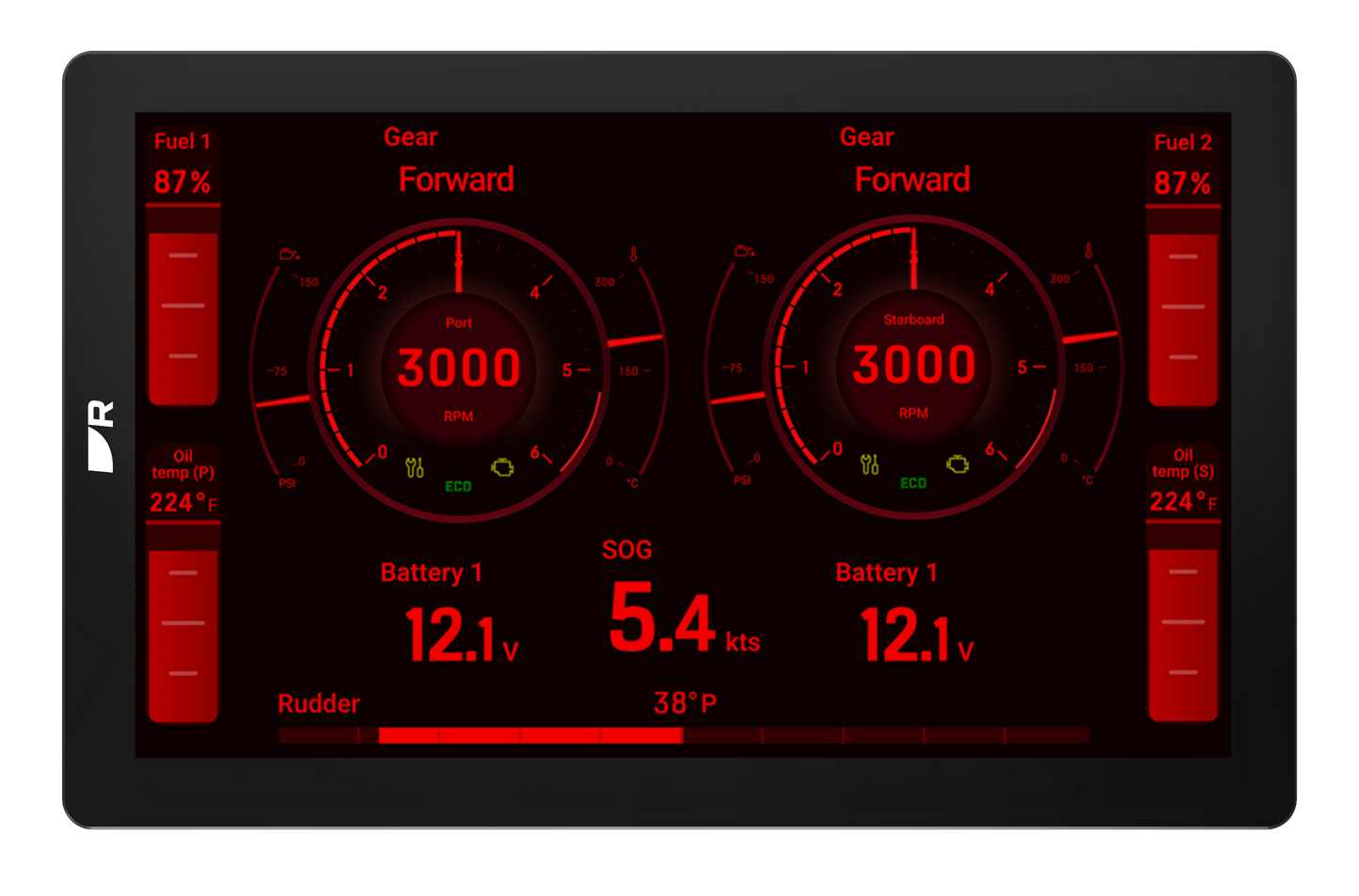Tap the Starboard engine maintenance wrench icon

pos(870,464)
